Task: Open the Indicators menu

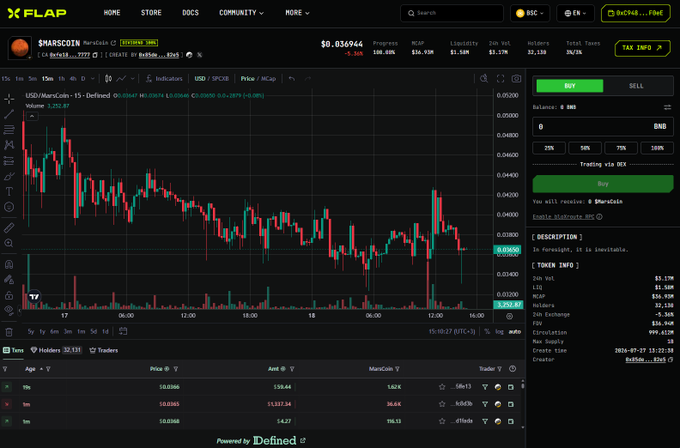Action: click(x=164, y=78)
